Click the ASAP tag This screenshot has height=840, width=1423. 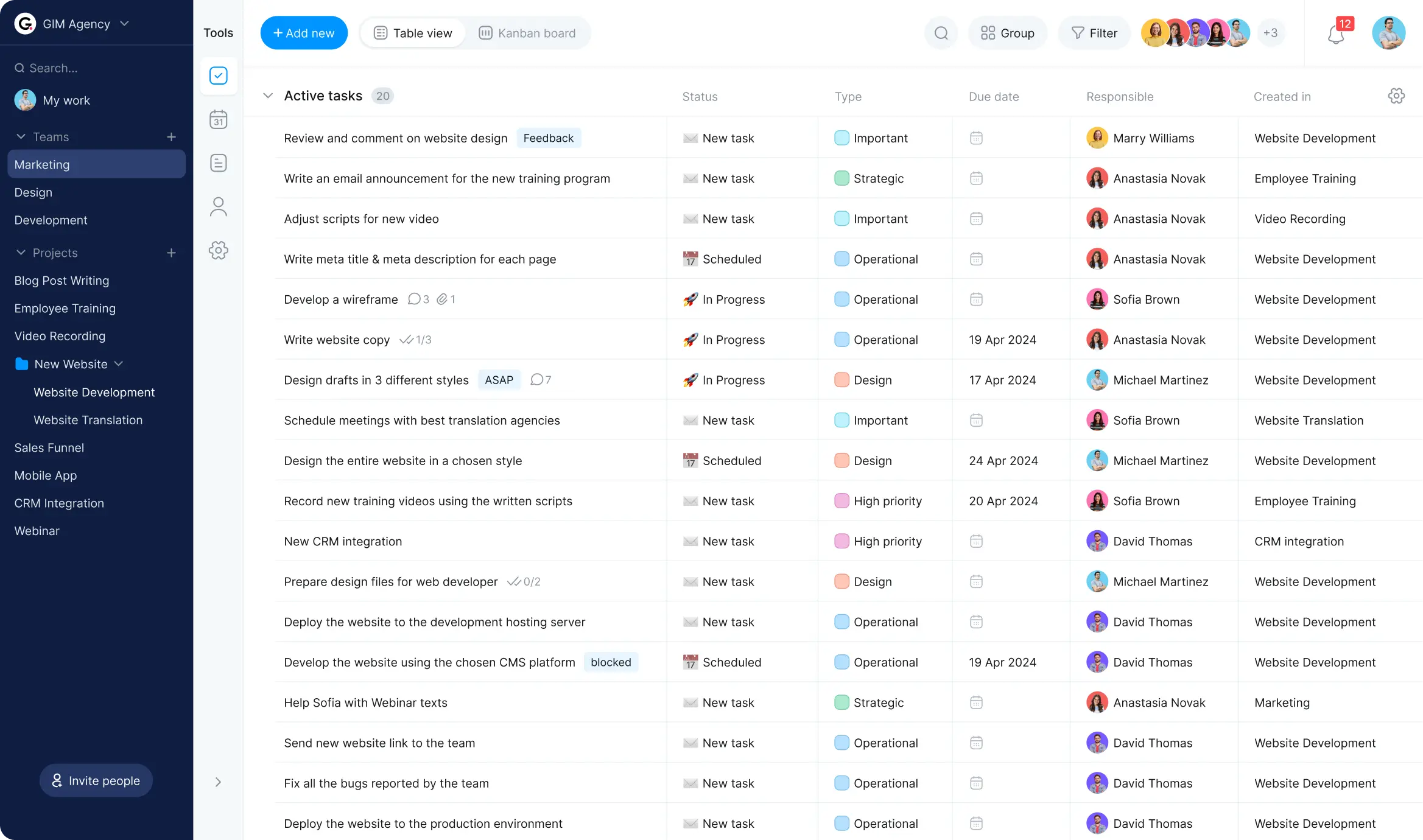coord(499,380)
